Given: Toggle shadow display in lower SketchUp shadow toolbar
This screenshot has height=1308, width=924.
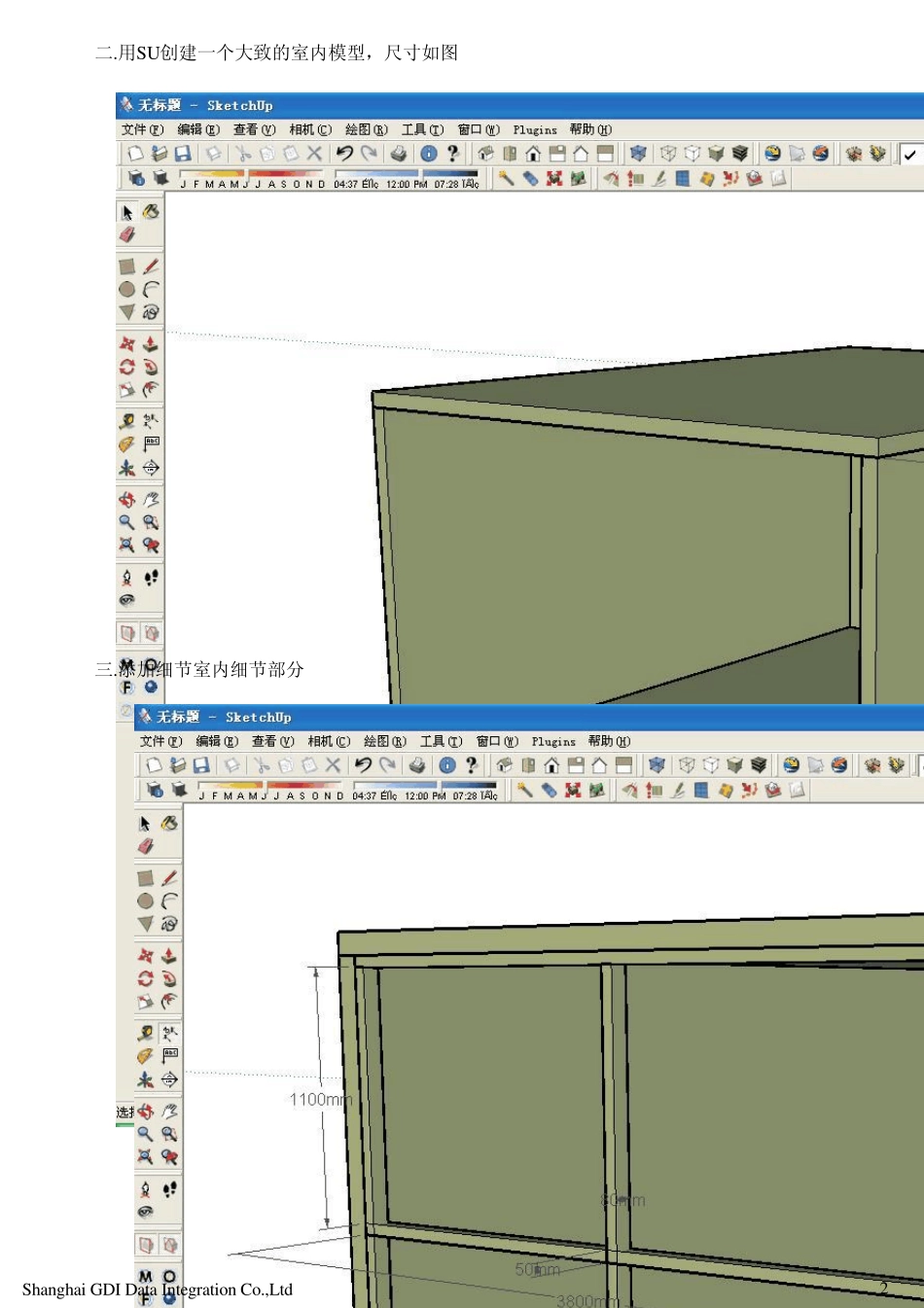Looking at the screenshot, I should pyautogui.click(x=179, y=791).
